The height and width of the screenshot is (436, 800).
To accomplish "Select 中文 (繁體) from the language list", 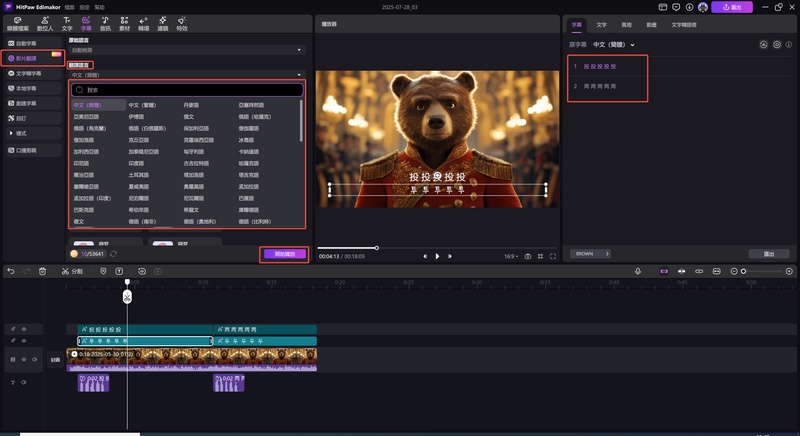I will point(142,105).
